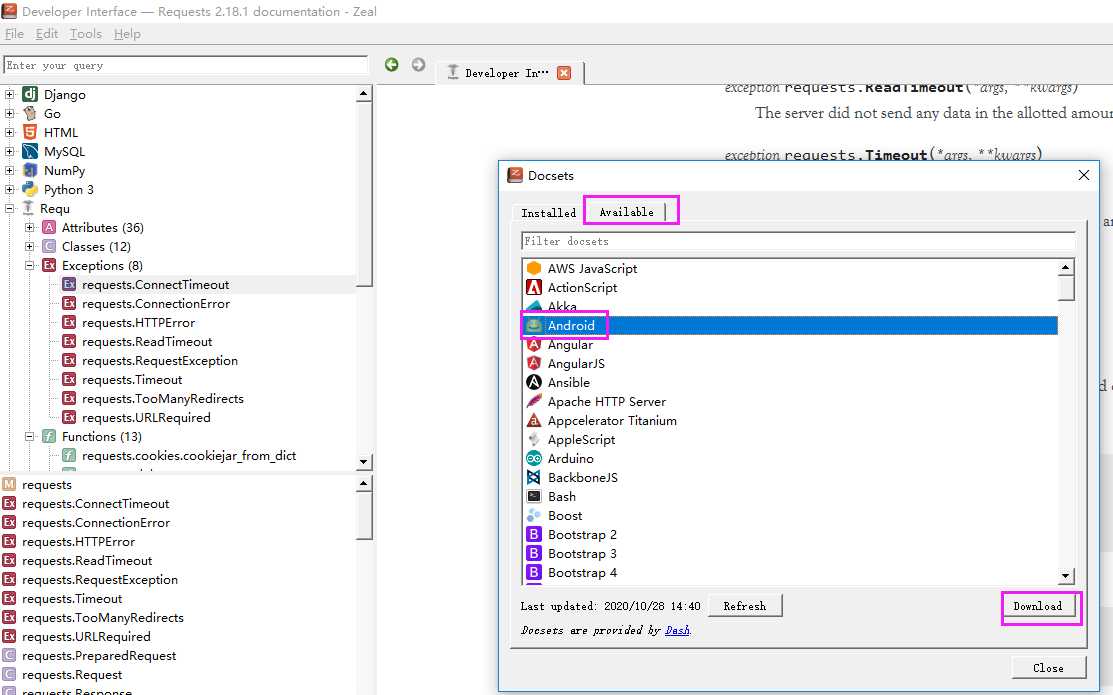Select requests.TooManyRedirects in the tree
1113x695 pixels.
pyautogui.click(x=163, y=399)
